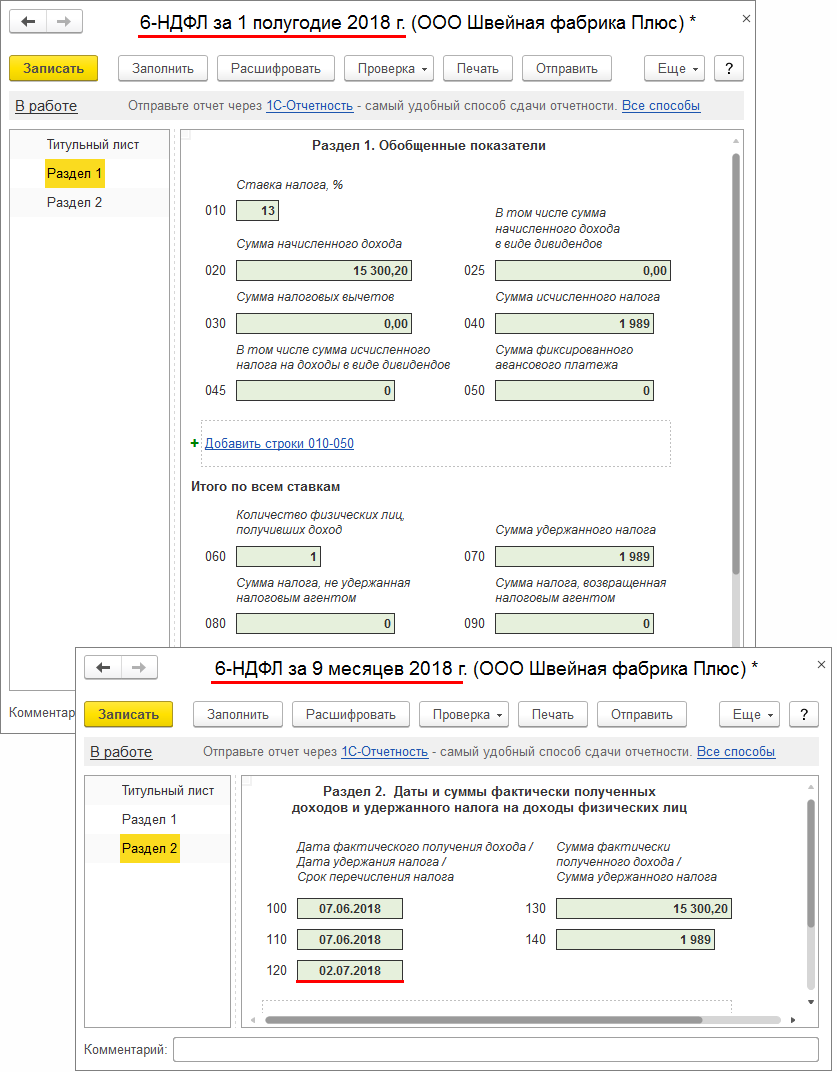Click forward arrow in 6-НДФЛ half-year window

tap(65, 21)
